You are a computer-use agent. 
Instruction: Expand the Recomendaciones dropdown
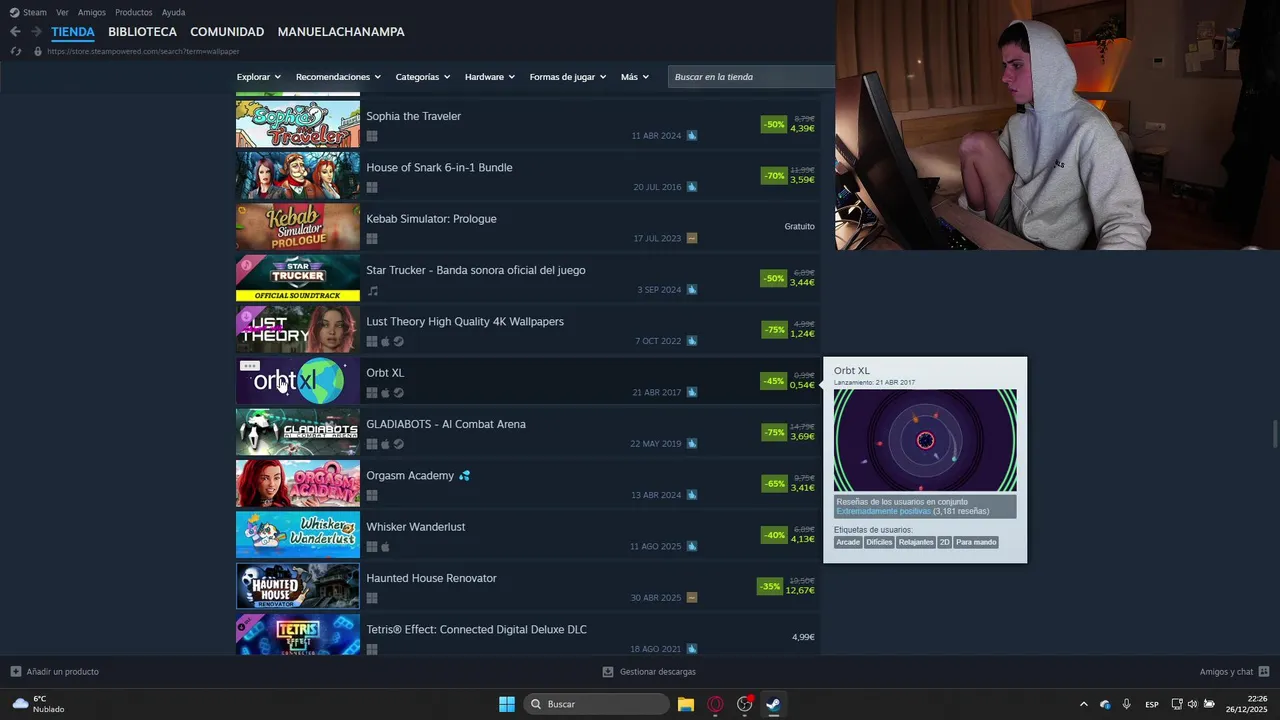[338, 77]
